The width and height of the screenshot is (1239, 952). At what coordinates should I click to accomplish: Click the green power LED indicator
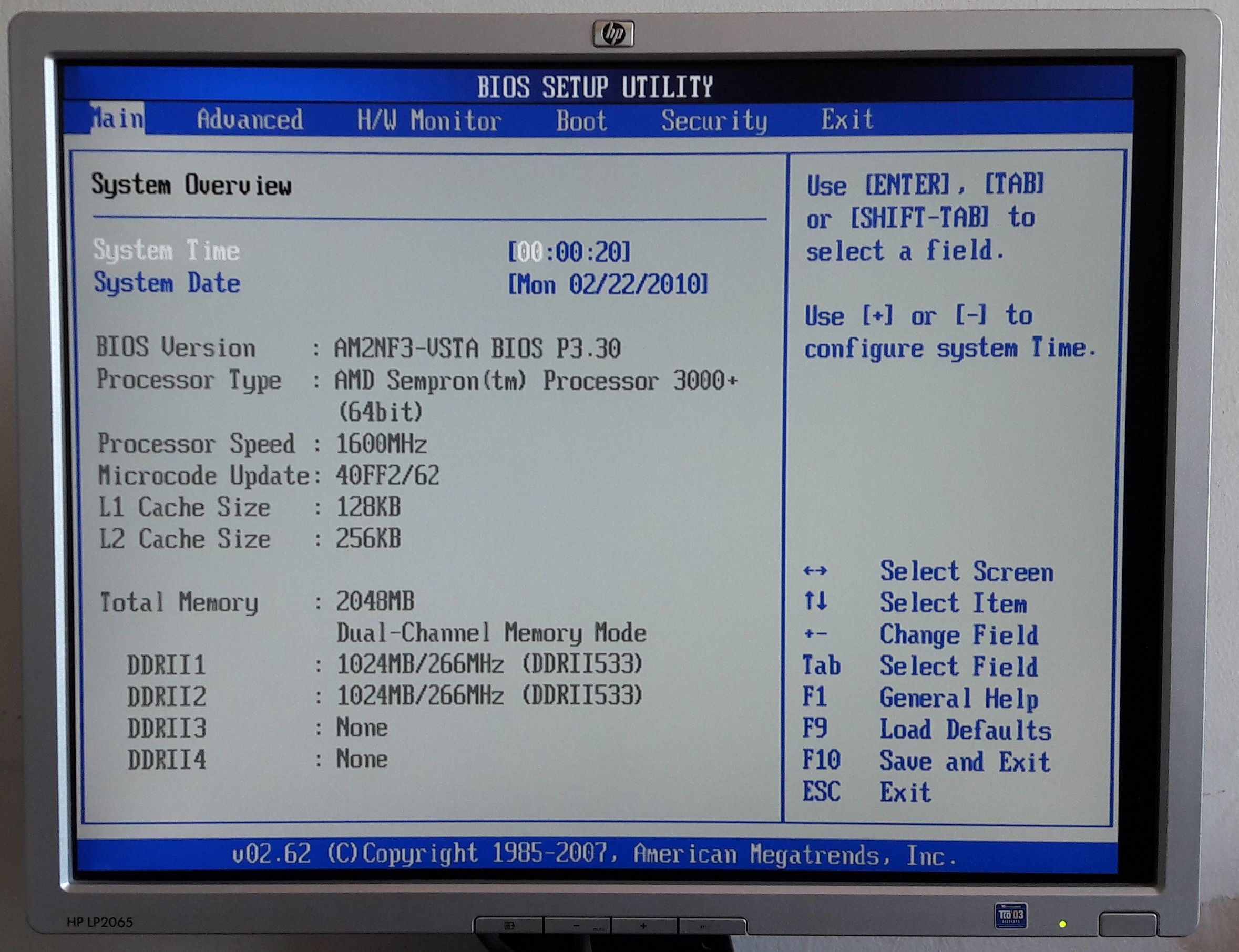[1063, 924]
